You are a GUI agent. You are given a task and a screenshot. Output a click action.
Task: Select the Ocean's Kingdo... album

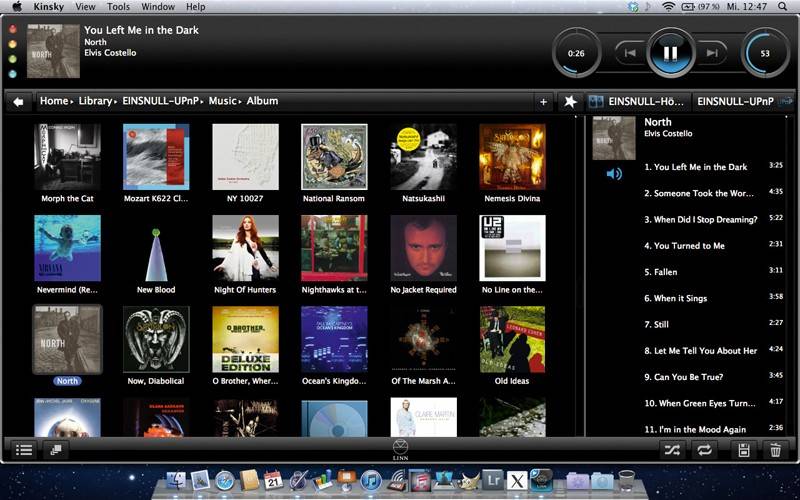coord(334,339)
